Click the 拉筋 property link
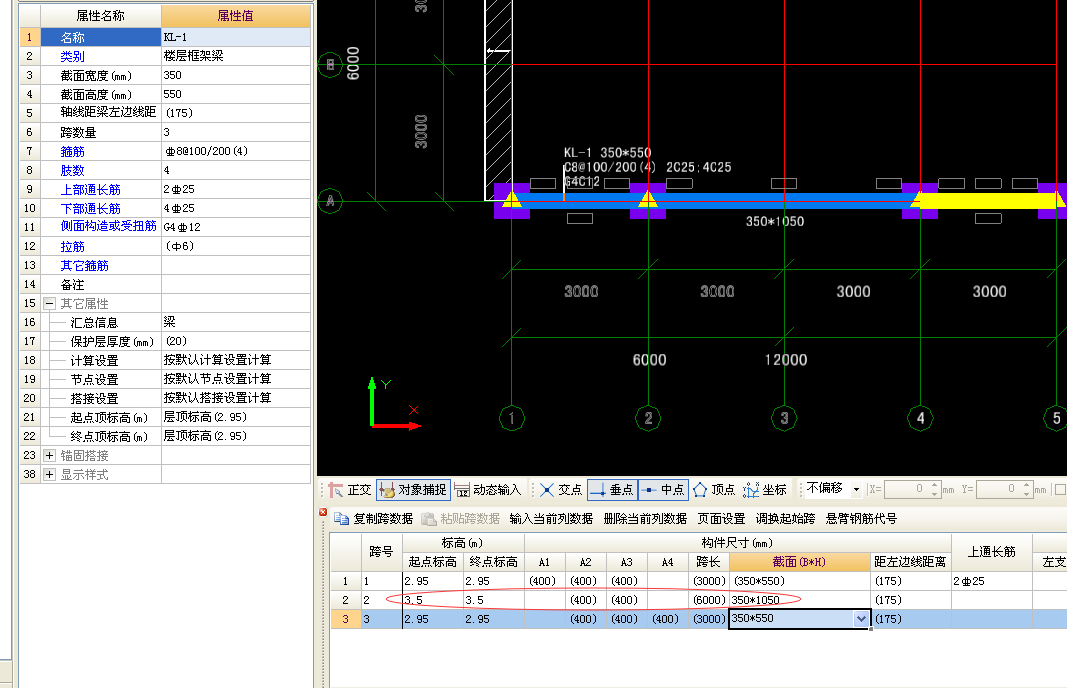Viewport: 1067px width, 688px height. pos(72,247)
